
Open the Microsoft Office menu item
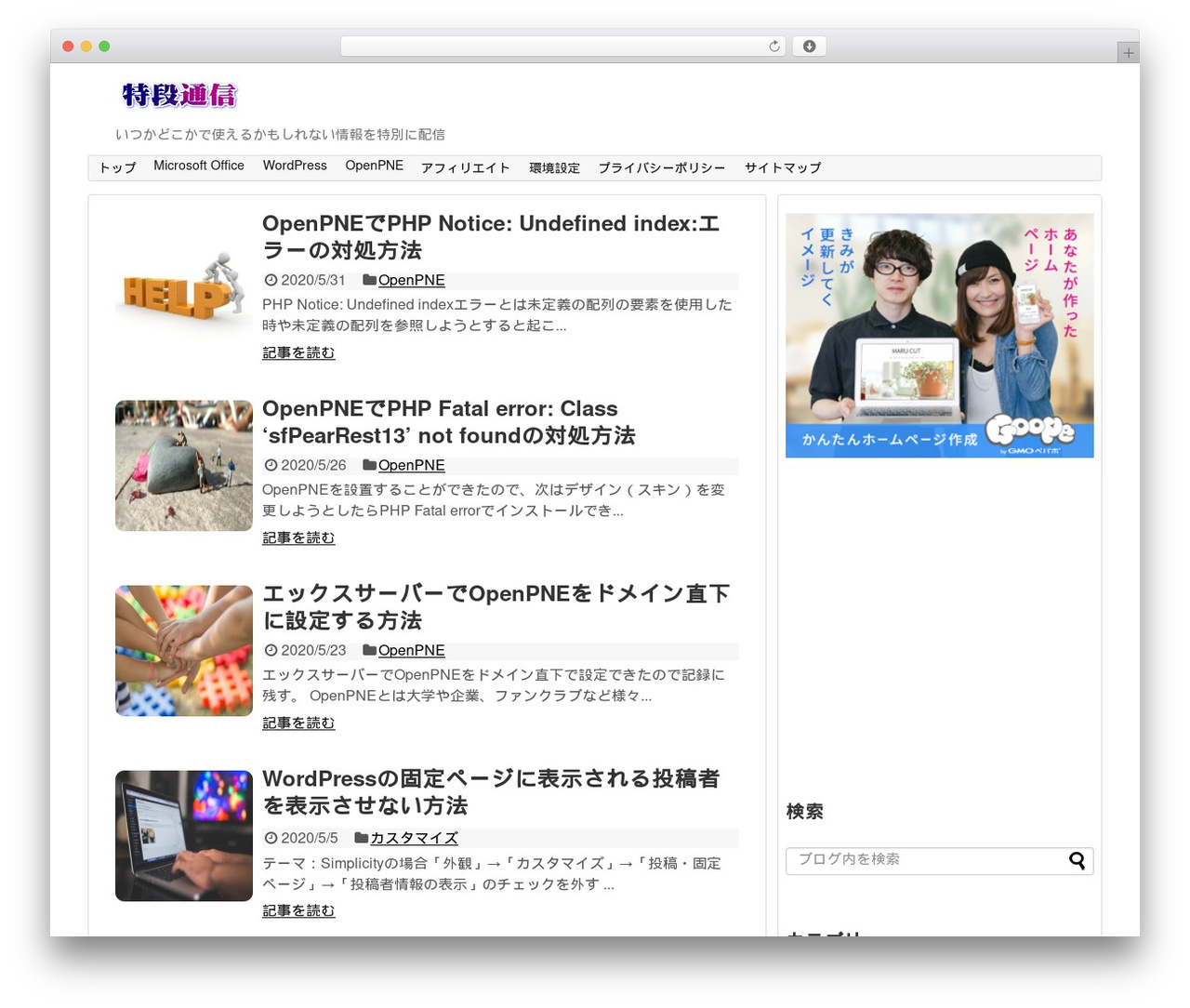[199, 166]
